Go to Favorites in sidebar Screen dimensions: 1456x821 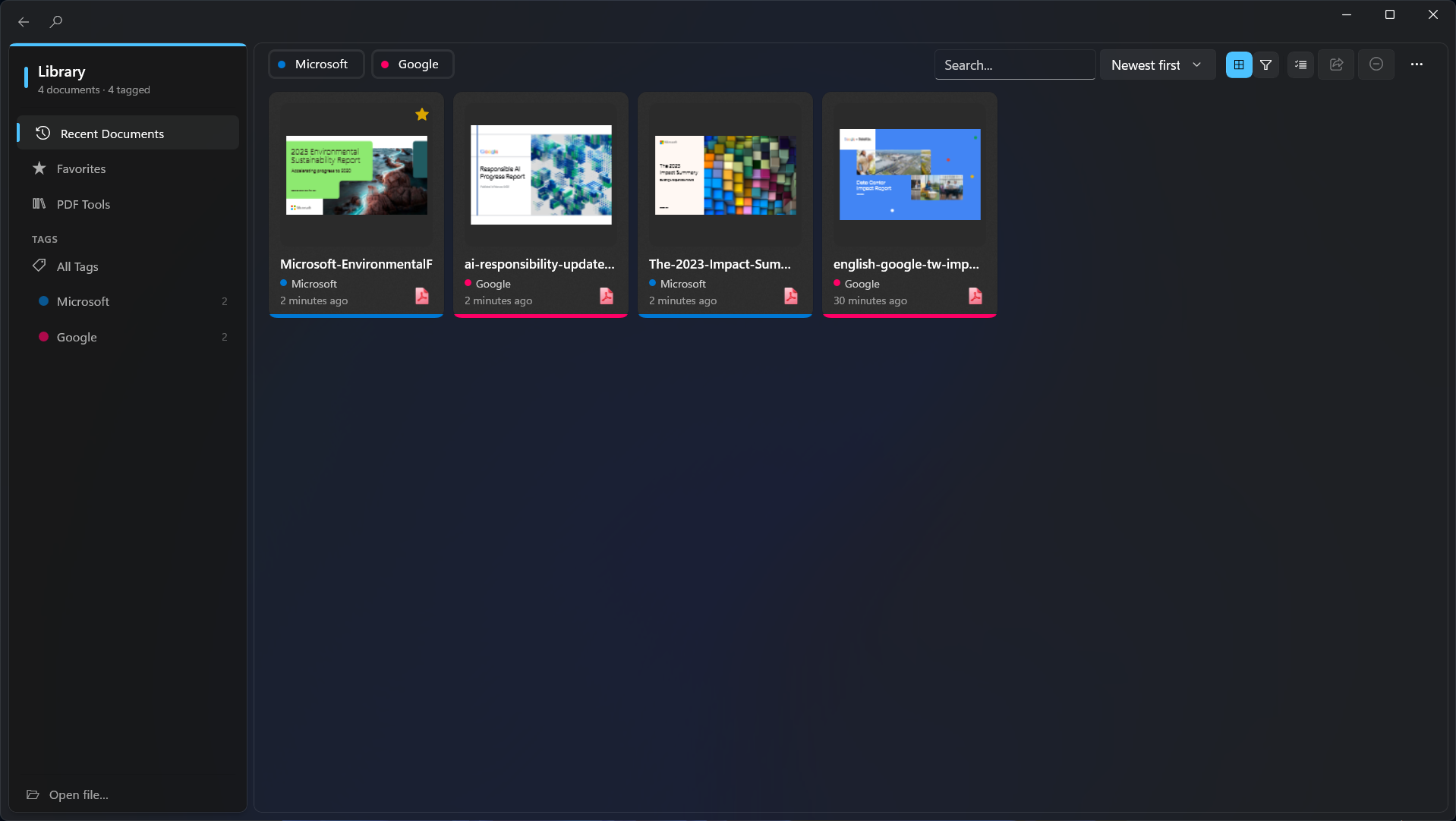tap(80, 168)
